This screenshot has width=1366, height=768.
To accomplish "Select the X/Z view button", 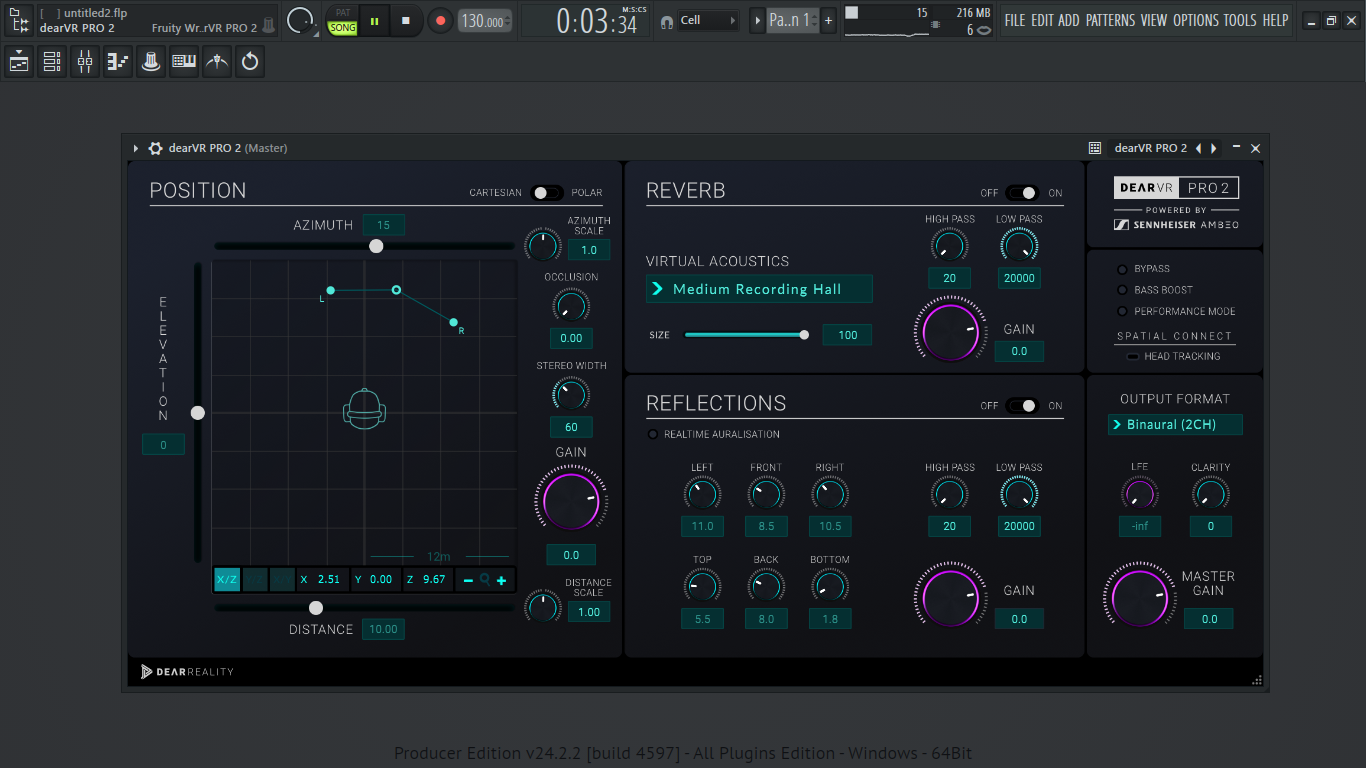I will tap(227, 580).
